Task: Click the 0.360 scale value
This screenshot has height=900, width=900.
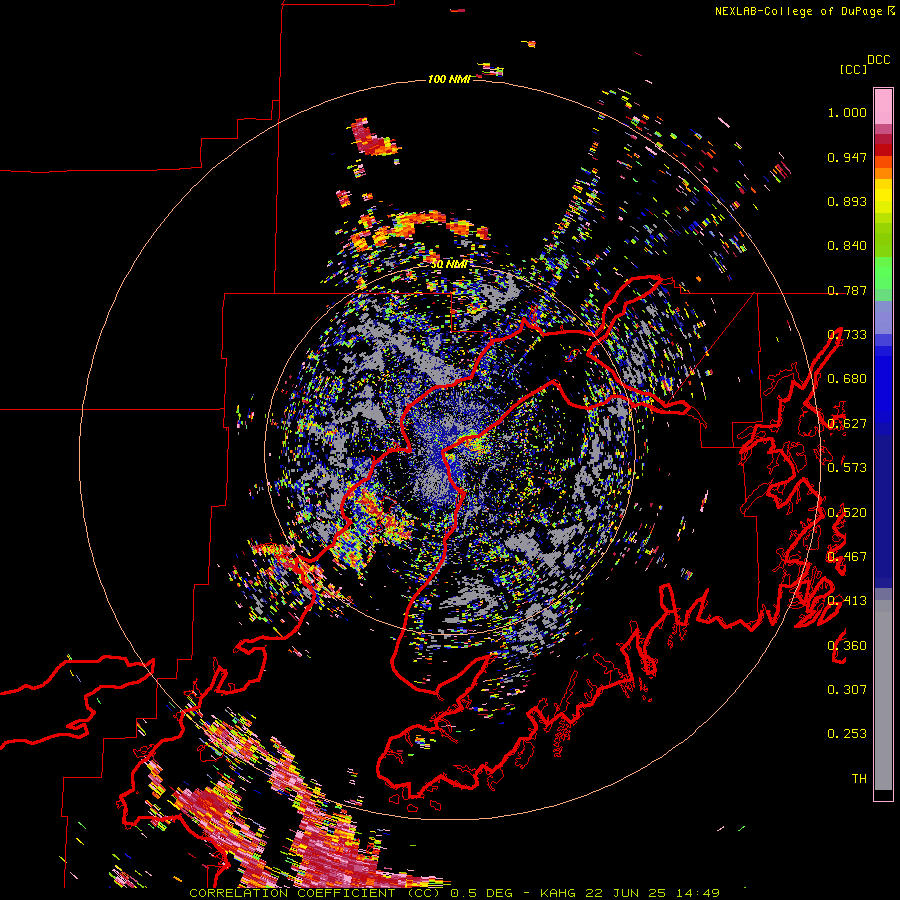Action: 847,646
